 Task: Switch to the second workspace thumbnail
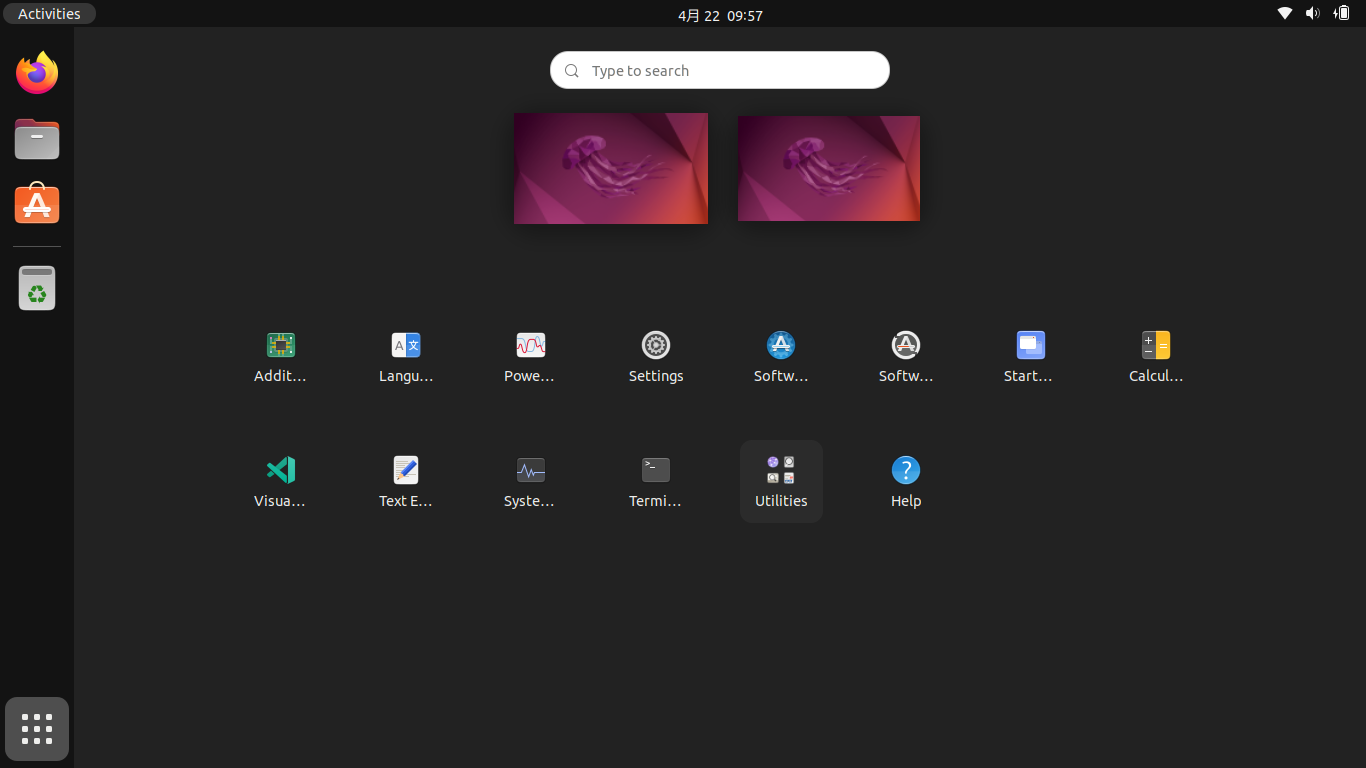pyautogui.click(x=828, y=168)
